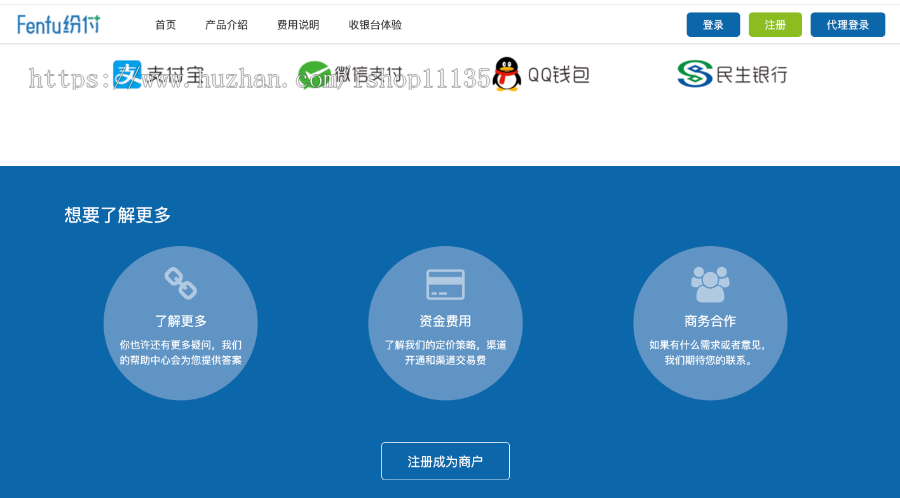
Task: Click the people group icon
Action: 710,284
